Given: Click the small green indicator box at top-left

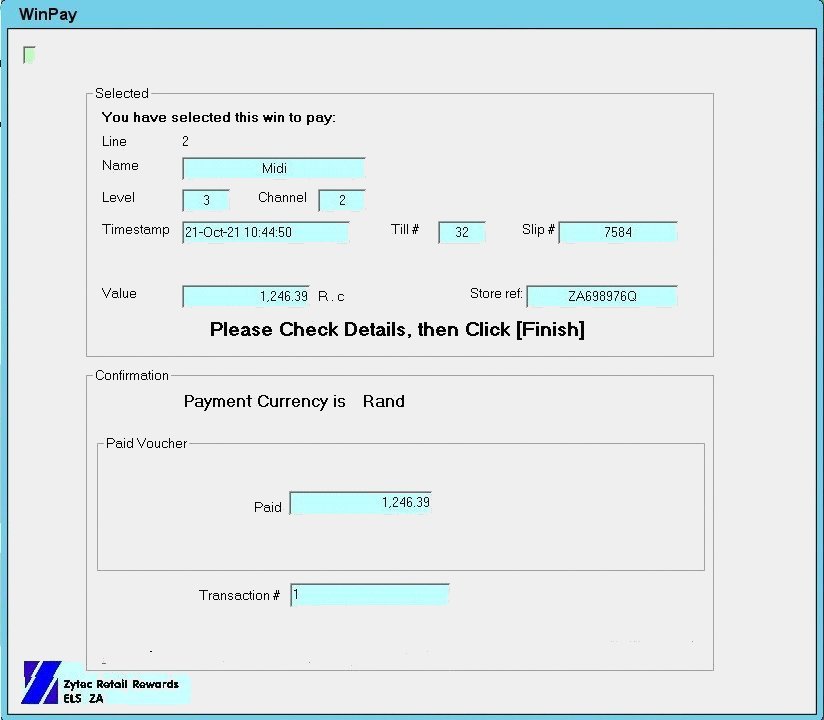Looking at the screenshot, I should click(29, 55).
